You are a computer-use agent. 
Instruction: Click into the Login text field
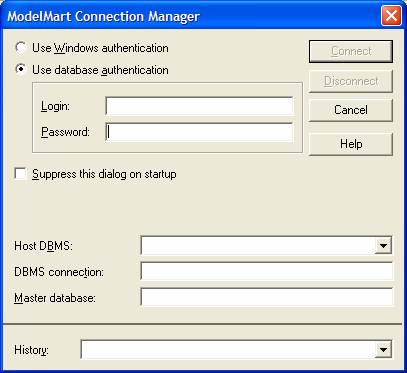tap(199, 106)
